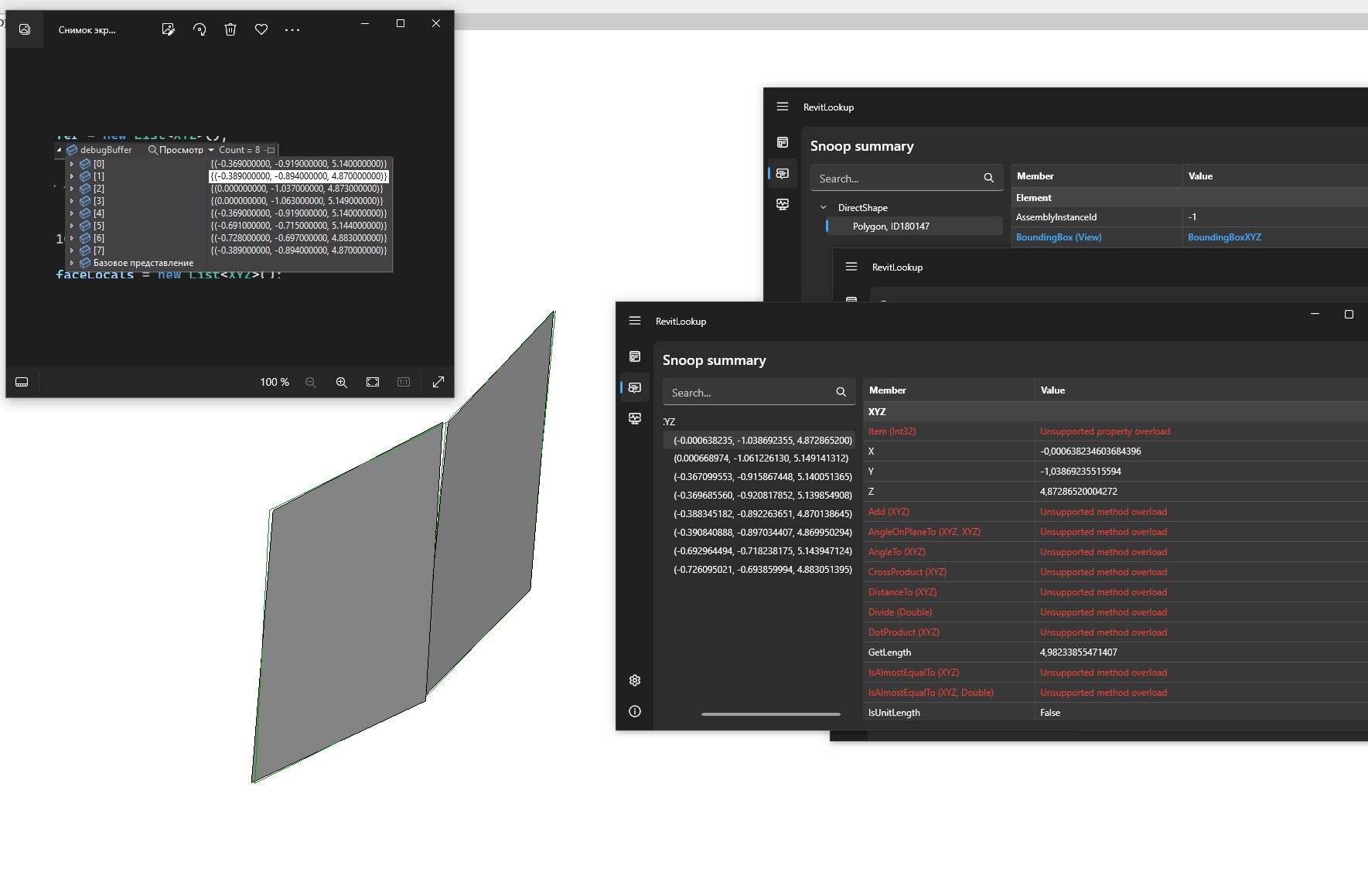Open hamburger menu in back RevitLookup window
1368x896 pixels.
[x=783, y=107]
